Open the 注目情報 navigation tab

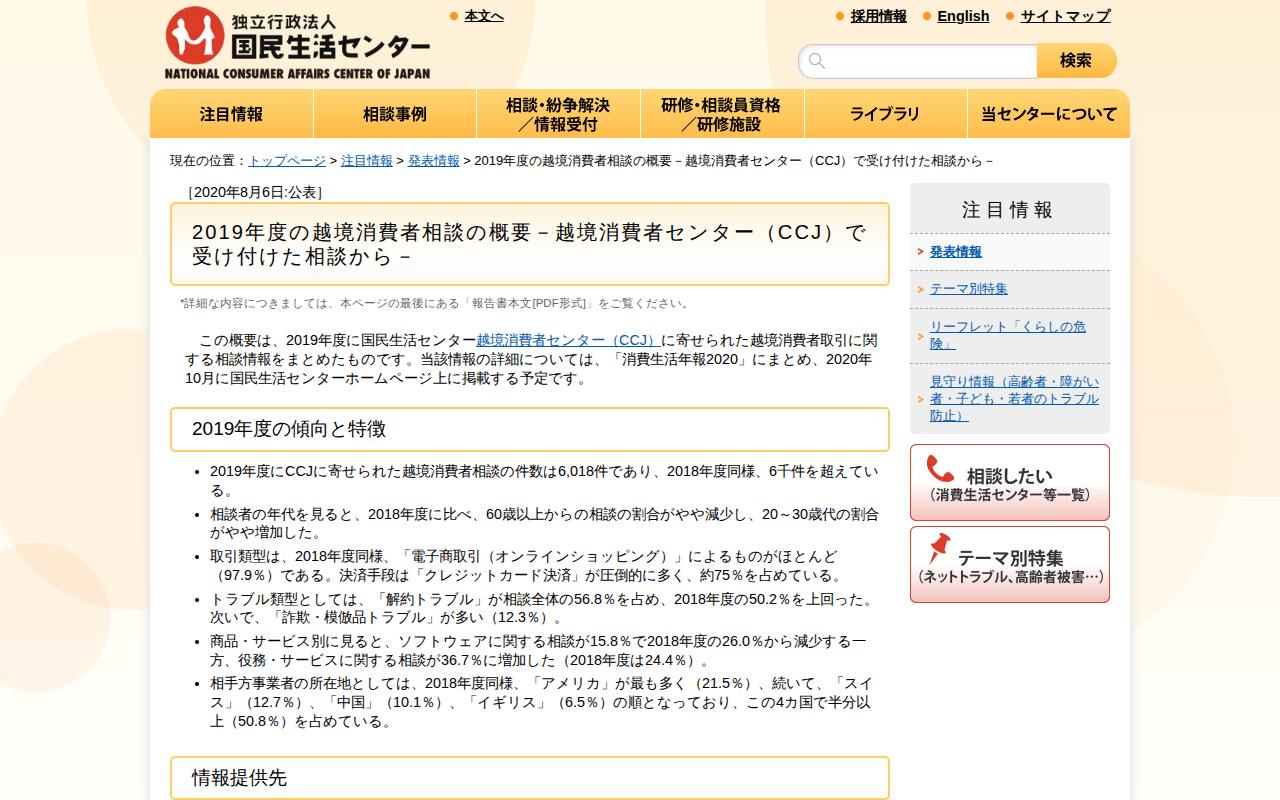point(231,113)
